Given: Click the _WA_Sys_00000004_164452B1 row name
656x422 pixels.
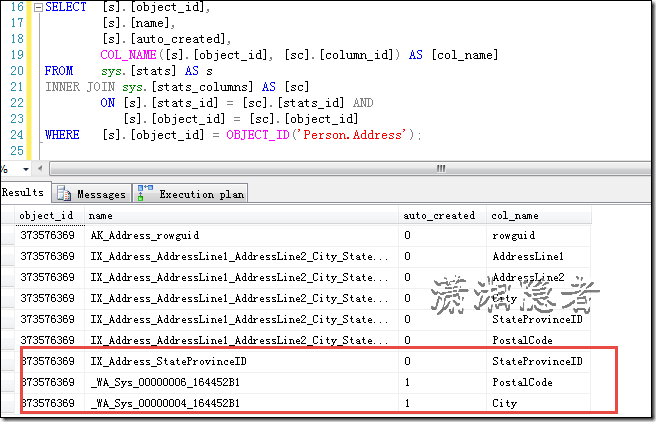Looking at the screenshot, I should coord(165,403).
